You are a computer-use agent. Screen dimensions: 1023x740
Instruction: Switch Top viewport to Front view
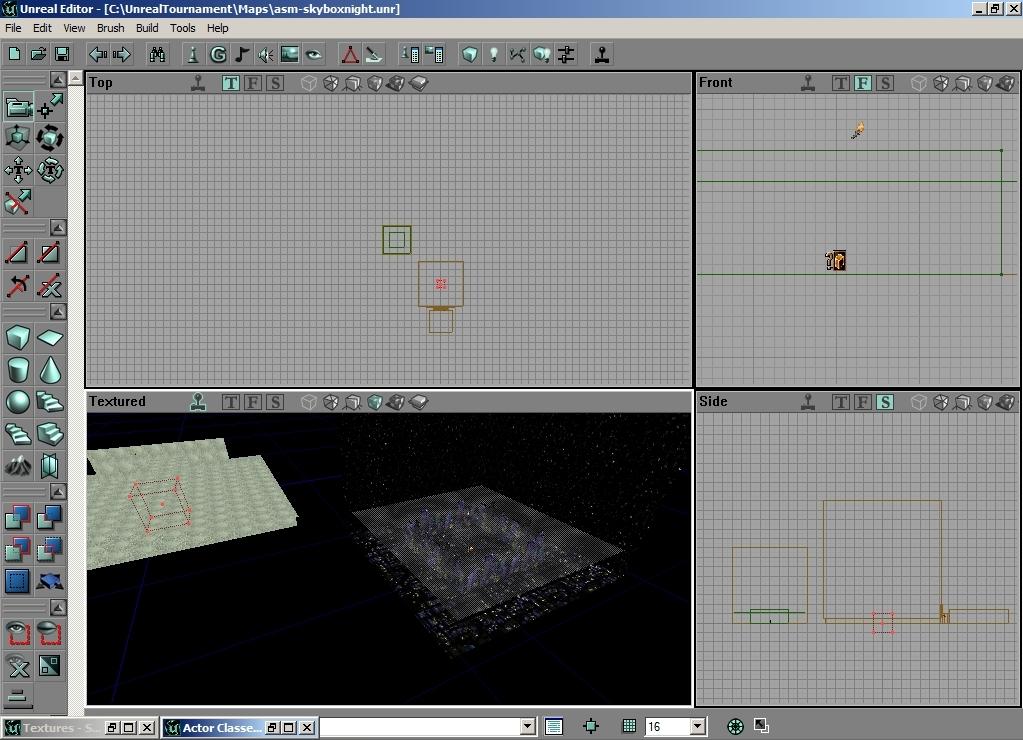(253, 83)
